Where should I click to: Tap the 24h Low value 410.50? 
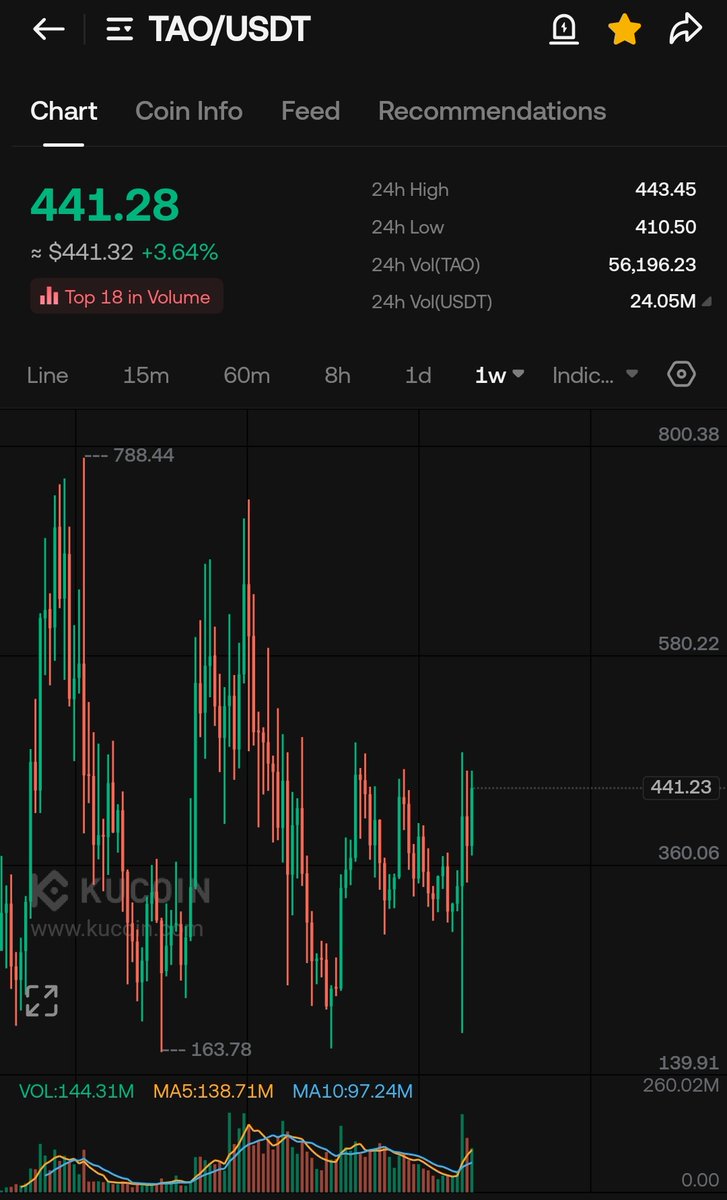[666, 227]
